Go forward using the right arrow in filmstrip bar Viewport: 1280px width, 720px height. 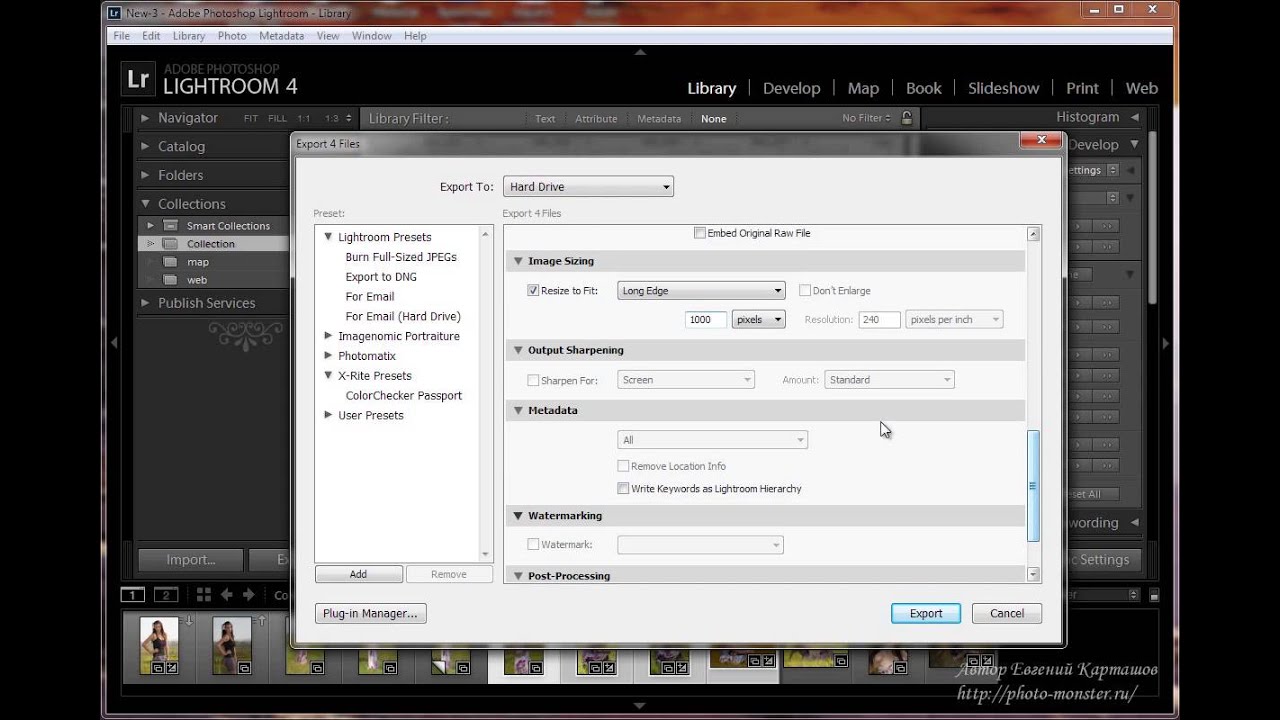tap(249, 594)
